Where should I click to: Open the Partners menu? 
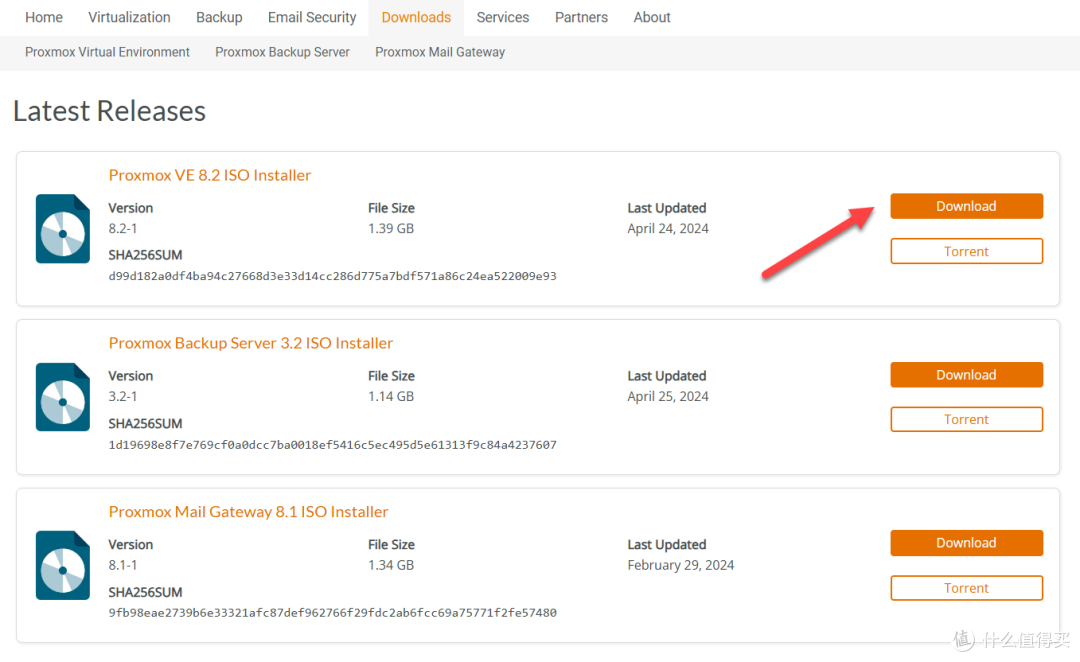click(x=581, y=17)
